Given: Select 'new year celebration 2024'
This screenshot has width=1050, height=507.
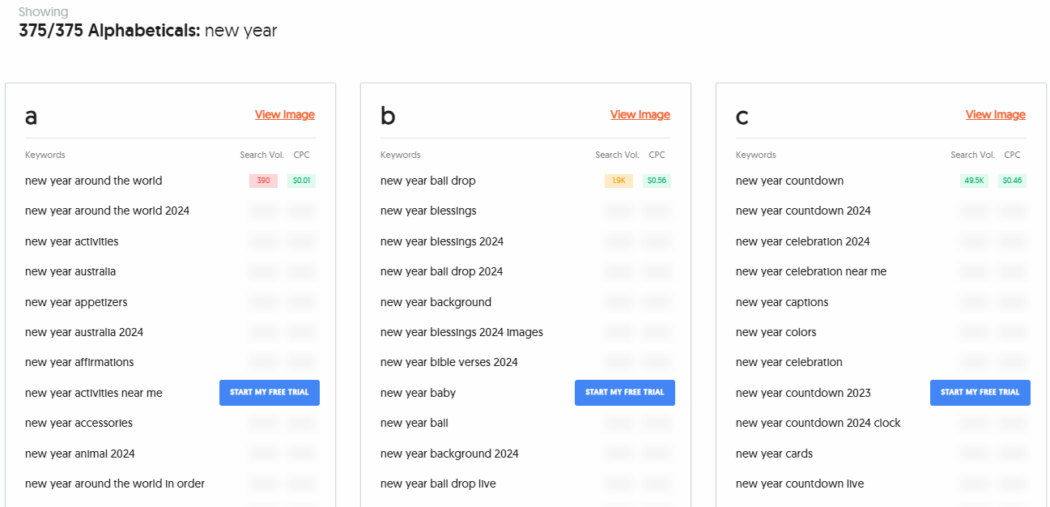Looking at the screenshot, I should pyautogui.click(x=802, y=241).
